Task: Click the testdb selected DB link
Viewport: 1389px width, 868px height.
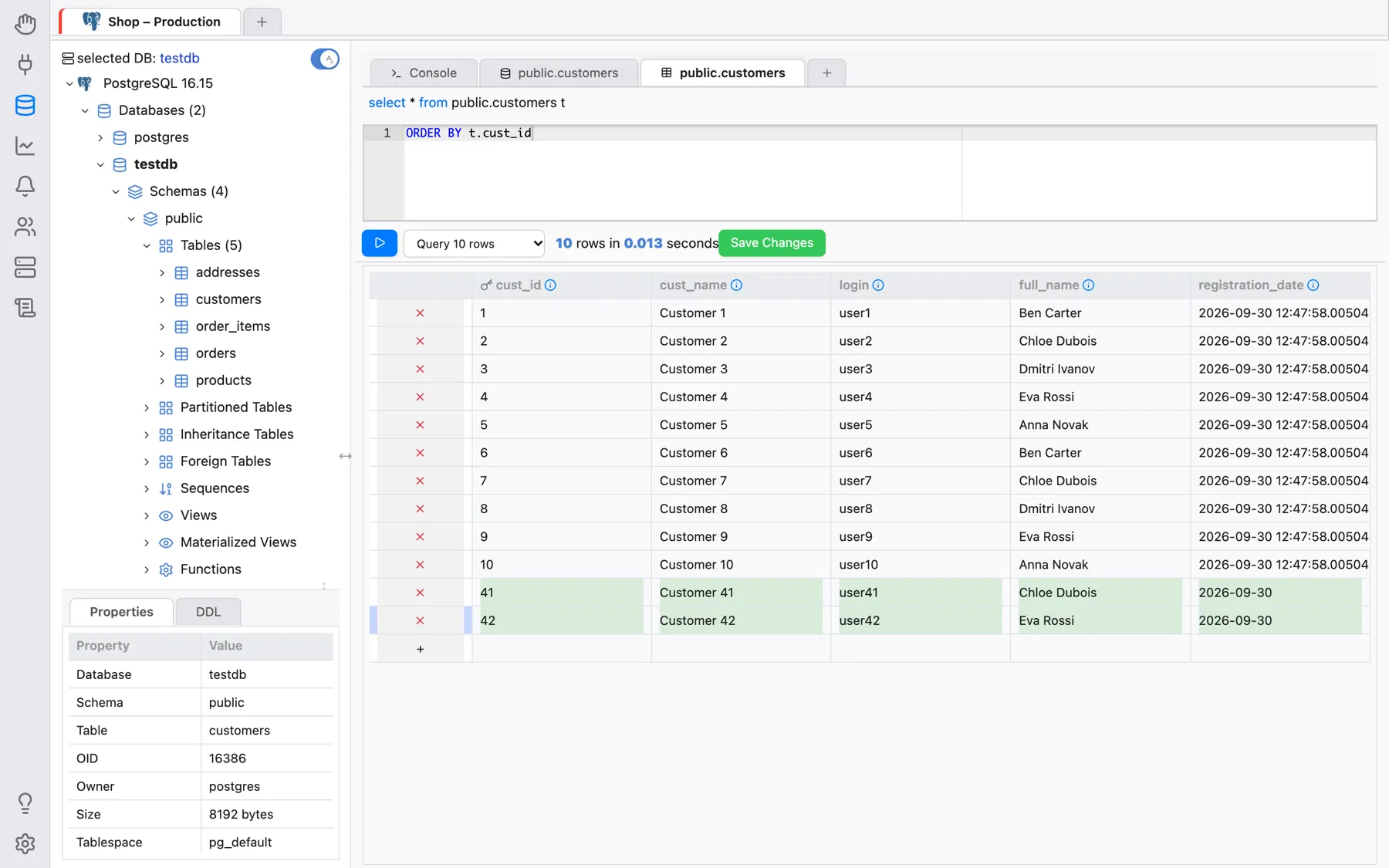Action: [x=179, y=58]
